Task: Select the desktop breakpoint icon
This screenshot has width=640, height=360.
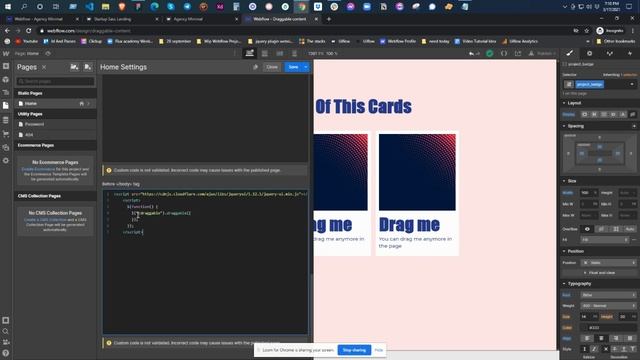Action: (x=249, y=53)
